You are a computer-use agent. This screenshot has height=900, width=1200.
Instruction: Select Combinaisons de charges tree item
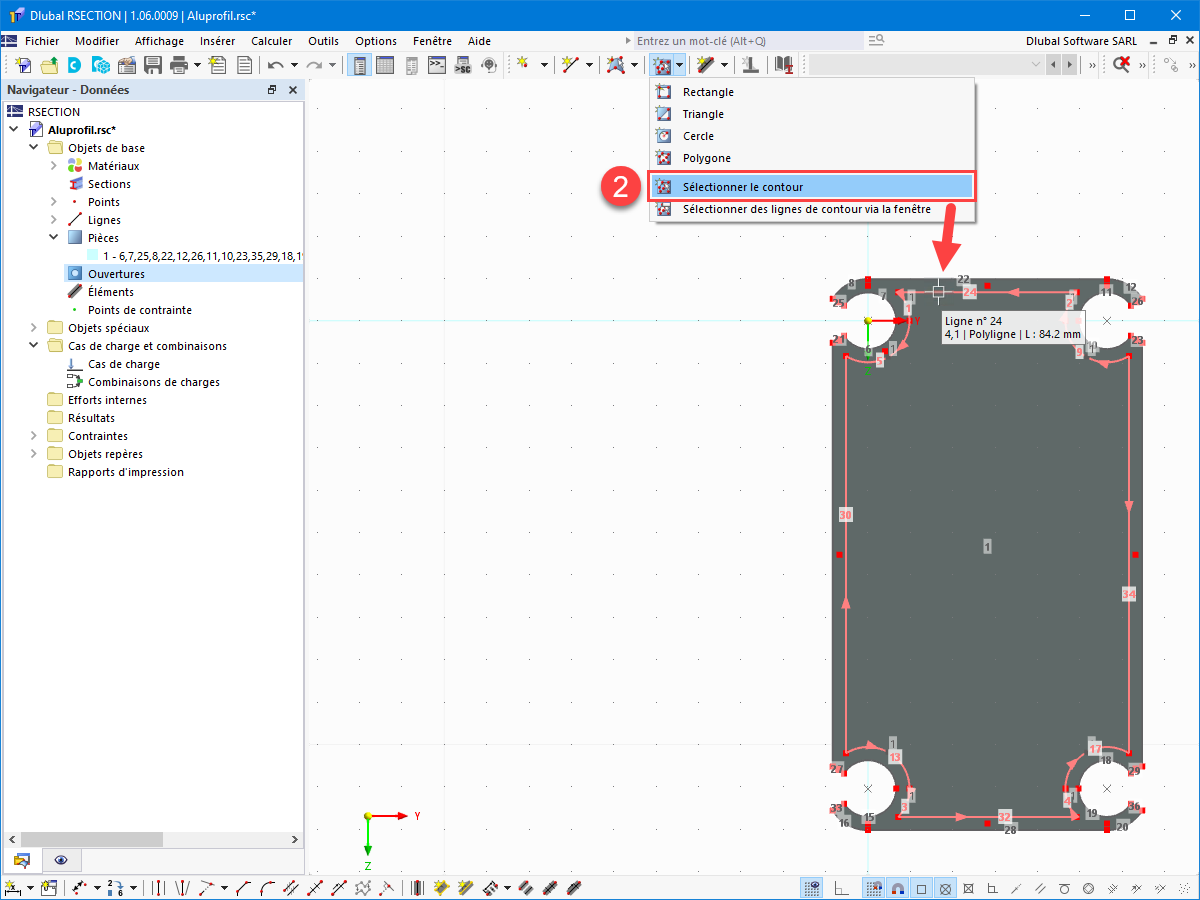tap(154, 382)
